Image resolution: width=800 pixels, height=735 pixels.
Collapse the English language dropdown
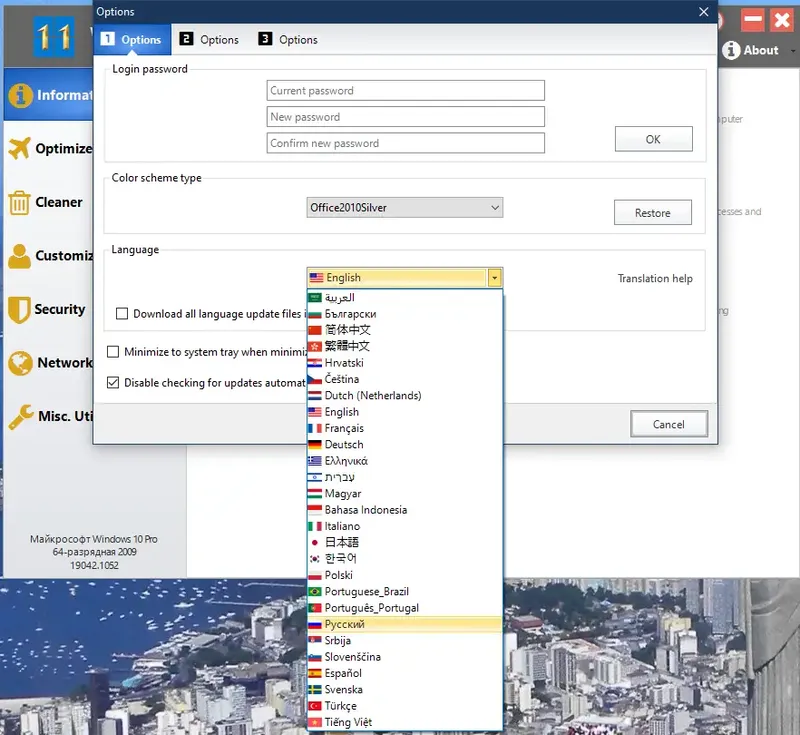pyautogui.click(x=494, y=277)
